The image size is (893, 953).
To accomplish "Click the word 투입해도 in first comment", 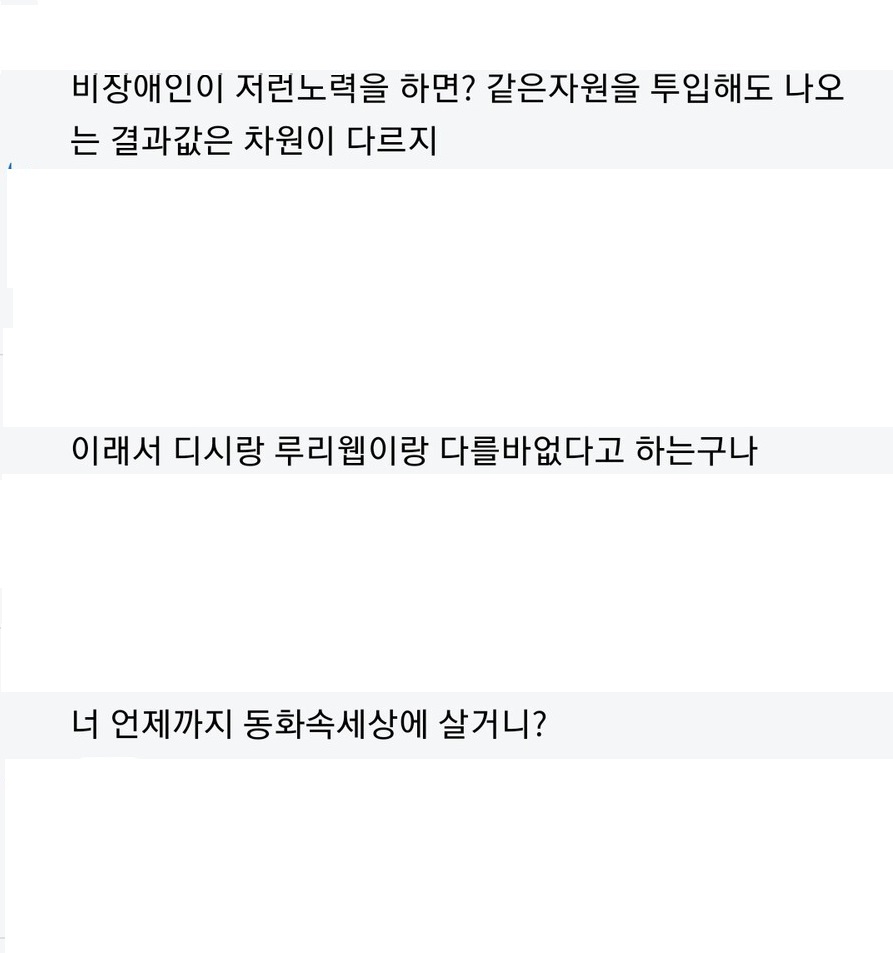I will [x=712, y=89].
